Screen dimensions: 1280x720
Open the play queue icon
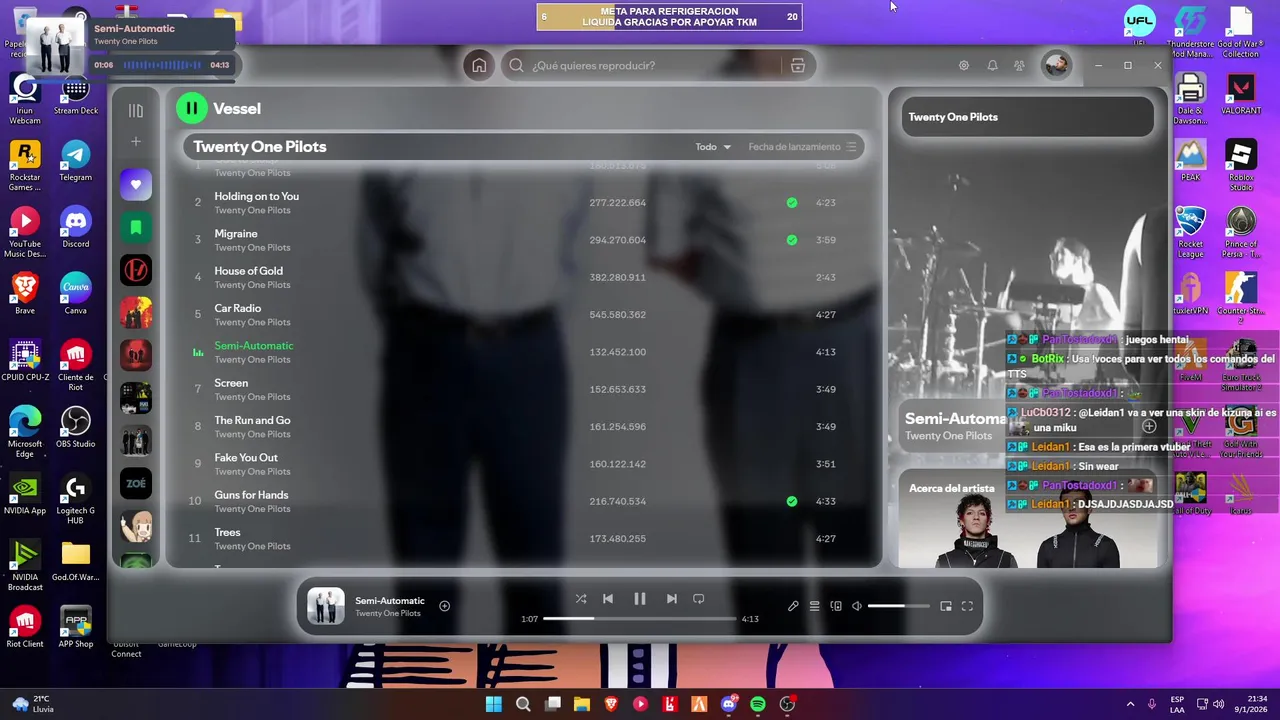(815, 606)
